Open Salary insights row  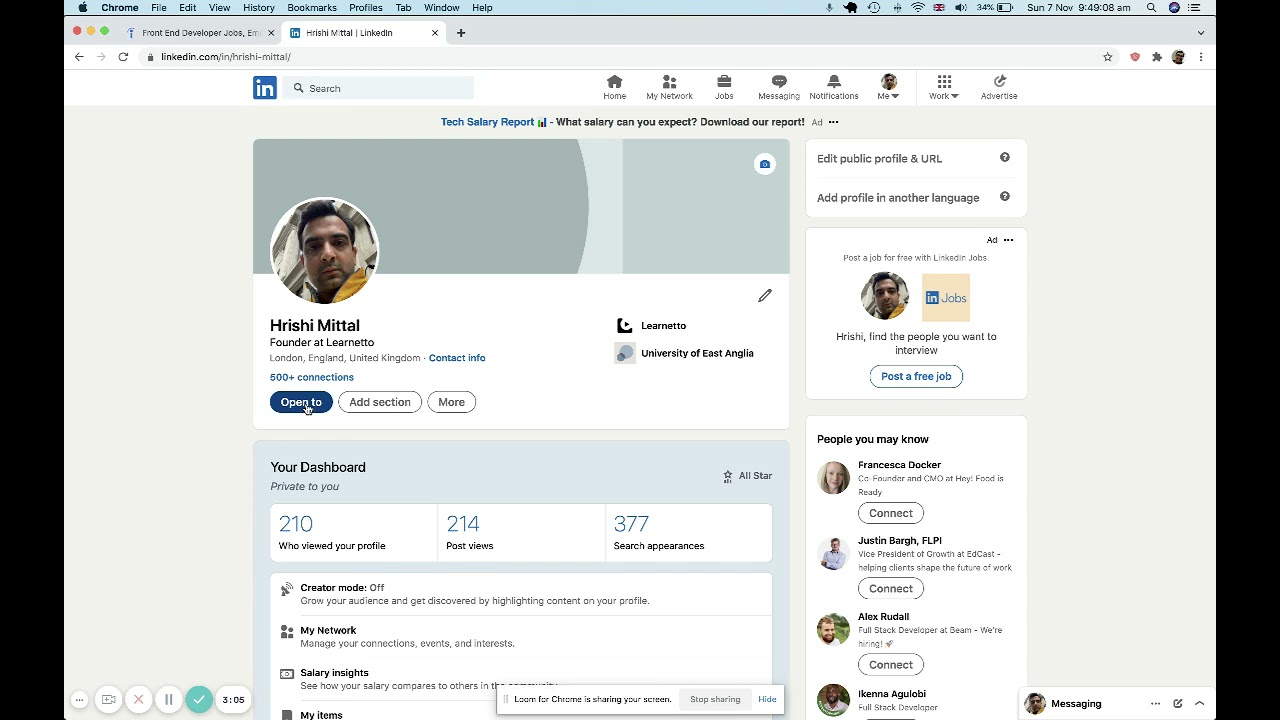click(521, 679)
